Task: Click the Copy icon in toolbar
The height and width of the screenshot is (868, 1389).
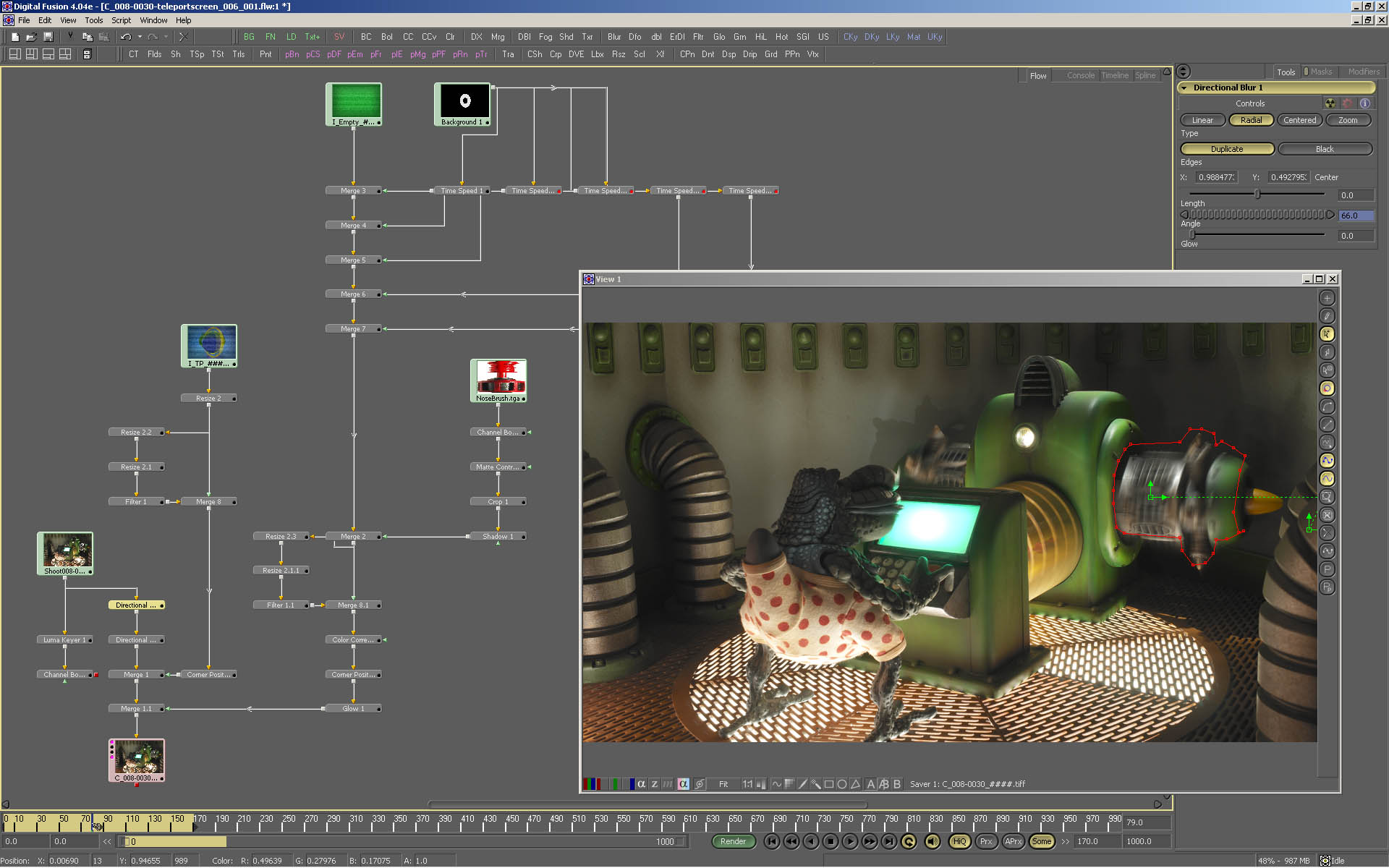Action: click(x=87, y=37)
